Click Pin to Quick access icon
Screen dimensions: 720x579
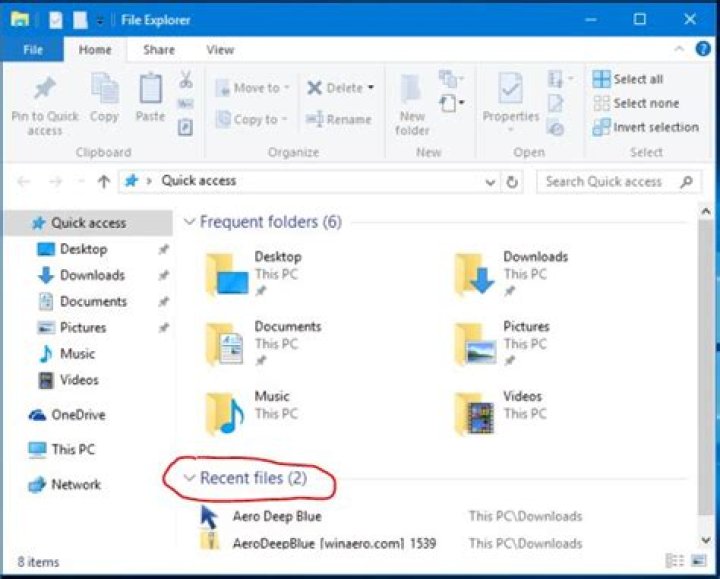coord(45,89)
